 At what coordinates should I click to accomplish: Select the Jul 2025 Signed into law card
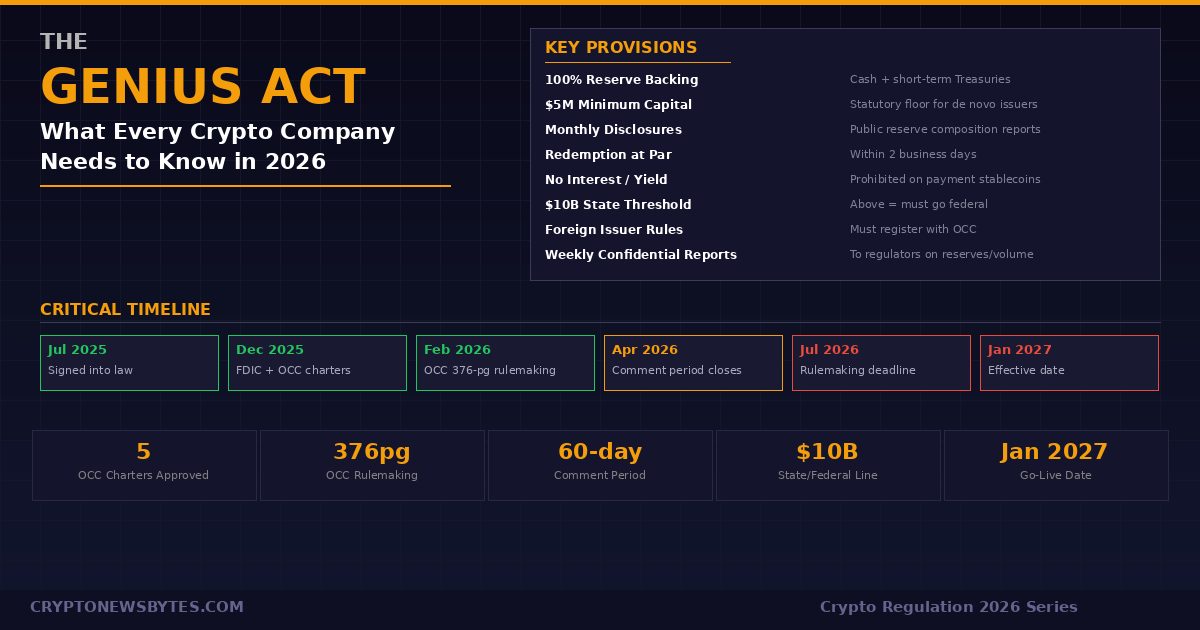click(x=129, y=362)
